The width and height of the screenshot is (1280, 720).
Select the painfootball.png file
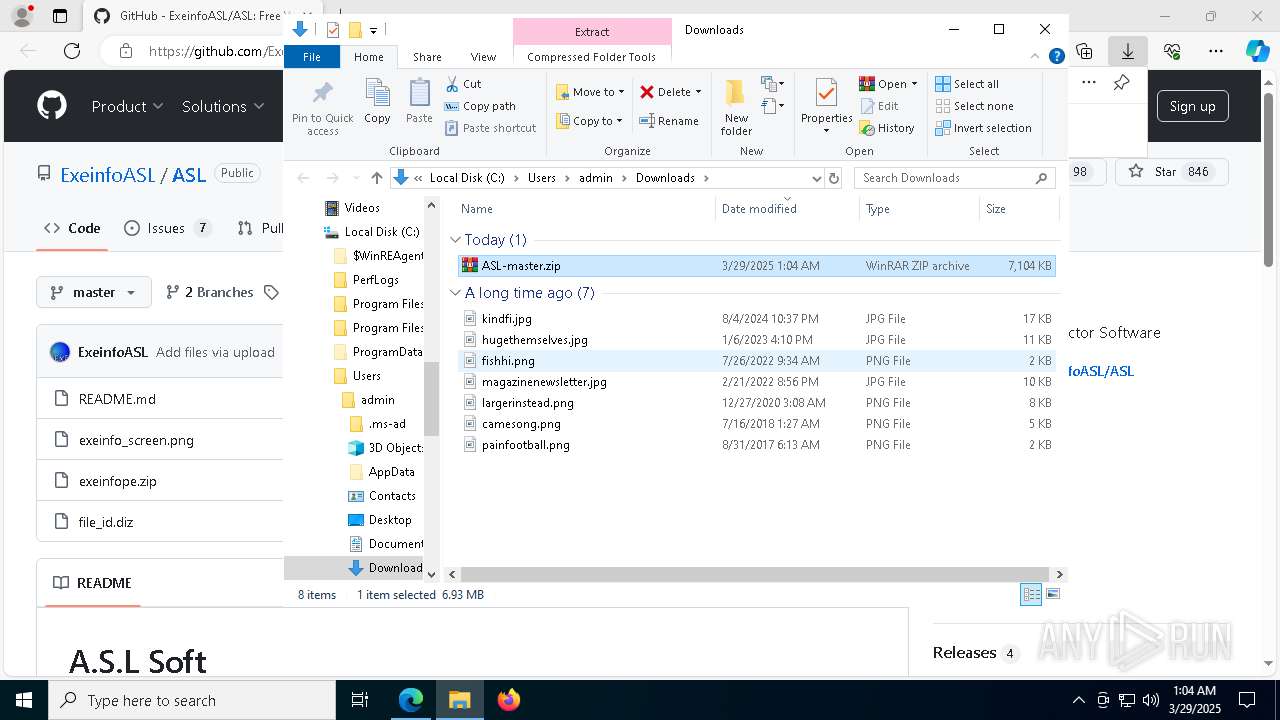coord(757,445)
